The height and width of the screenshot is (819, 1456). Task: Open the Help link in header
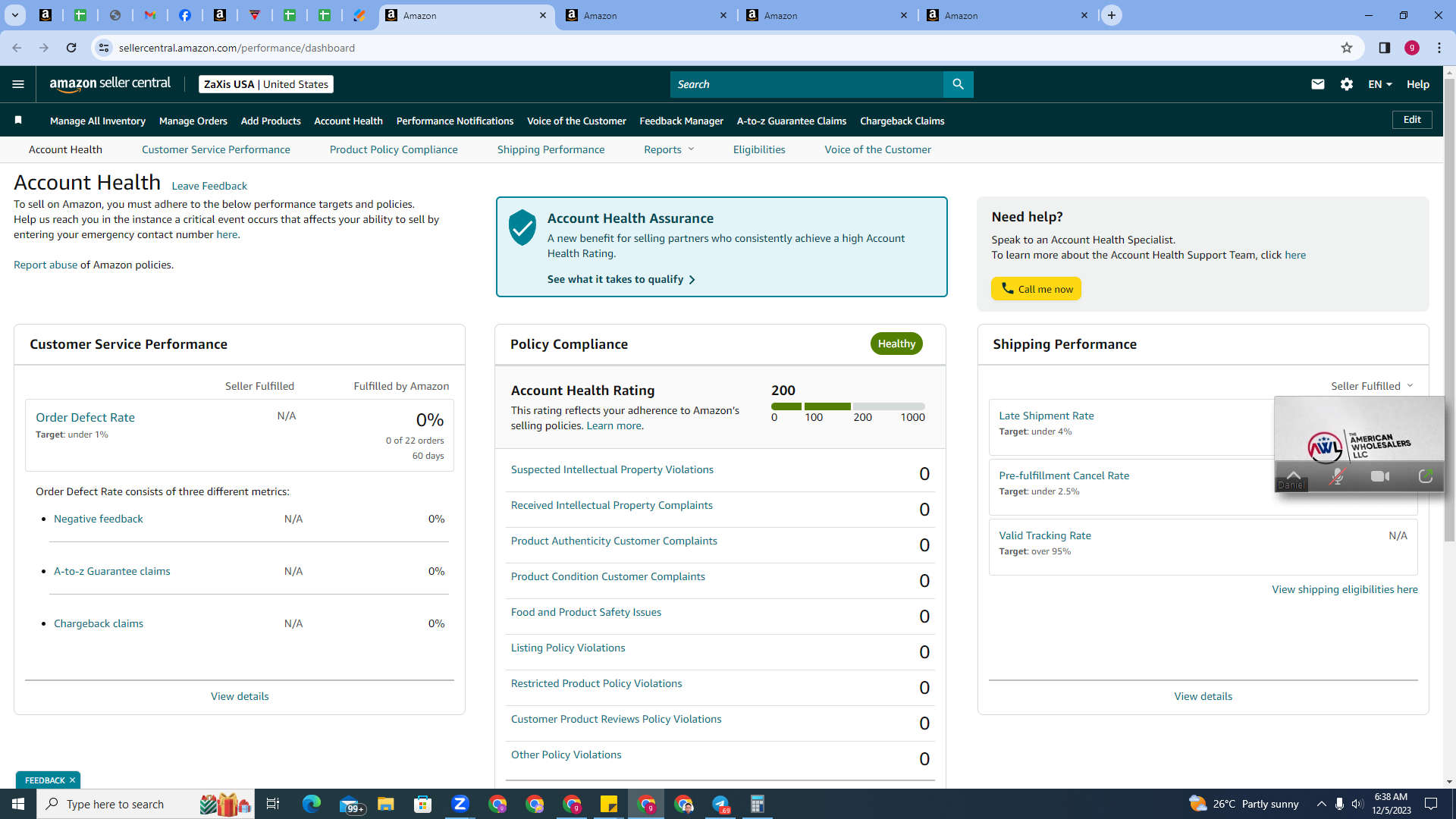pyautogui.click(x=1418, y=84)
